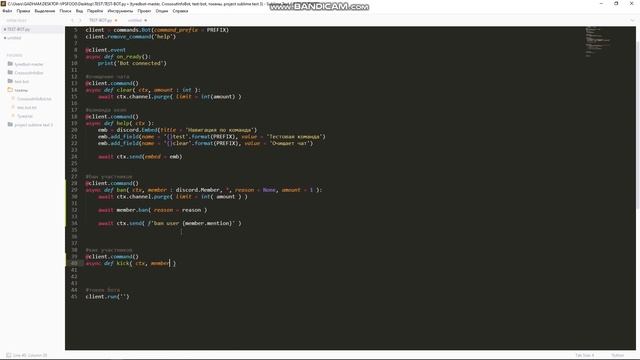Switch to the TEST-BOT.py tab
The image size is (640, 360).
point(100,20)
